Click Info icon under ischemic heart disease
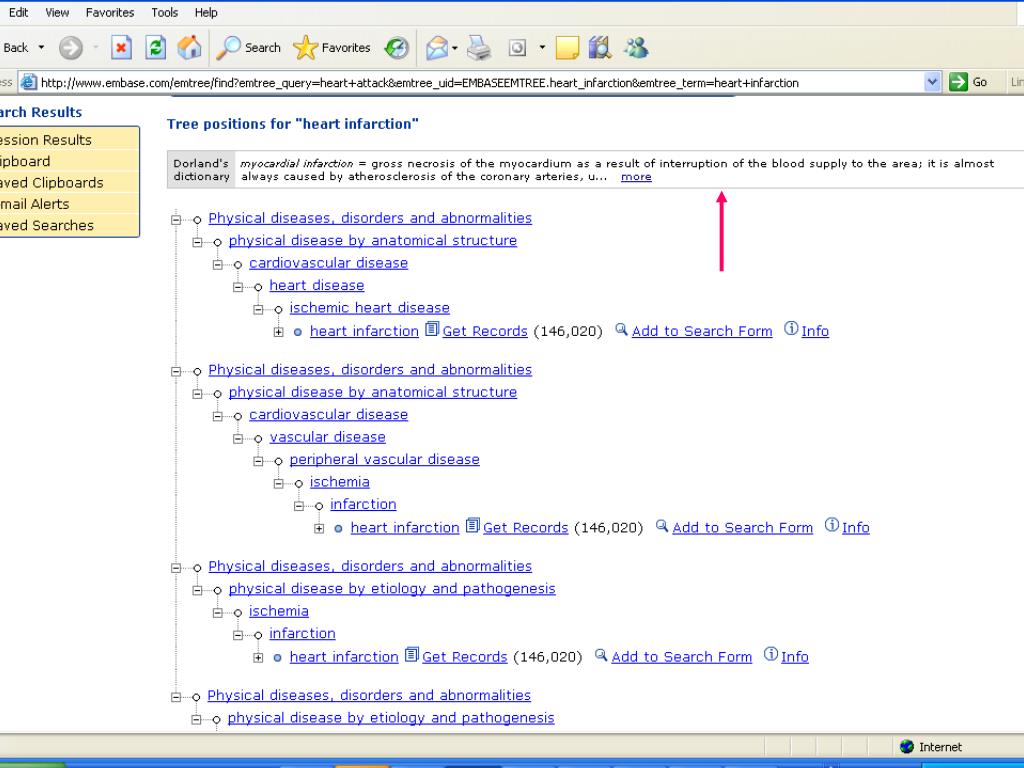 pos(806,331)
